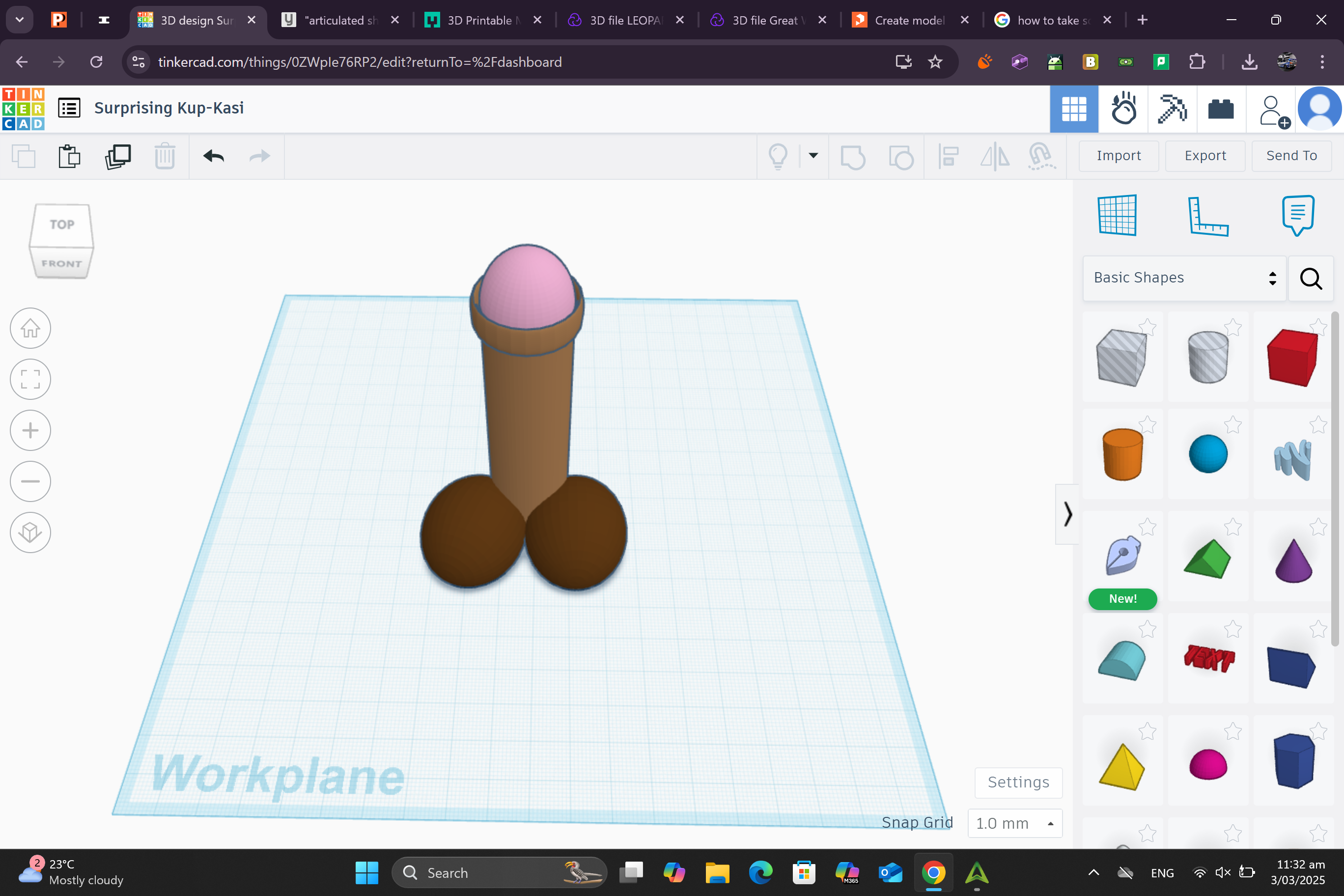The height and width of the screenshot is (896, 1344).
Task: Open the Blocks pickaxe mode
Action: (1172, 109)
